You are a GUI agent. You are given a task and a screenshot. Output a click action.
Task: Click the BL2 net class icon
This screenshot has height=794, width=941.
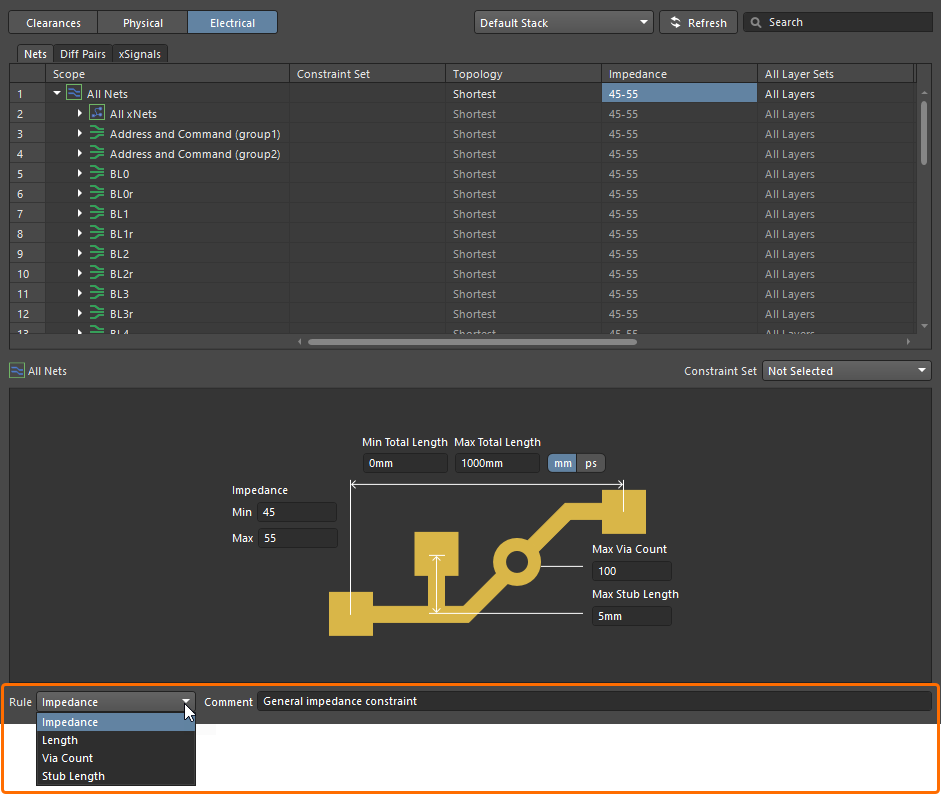(x=97, y=254)
